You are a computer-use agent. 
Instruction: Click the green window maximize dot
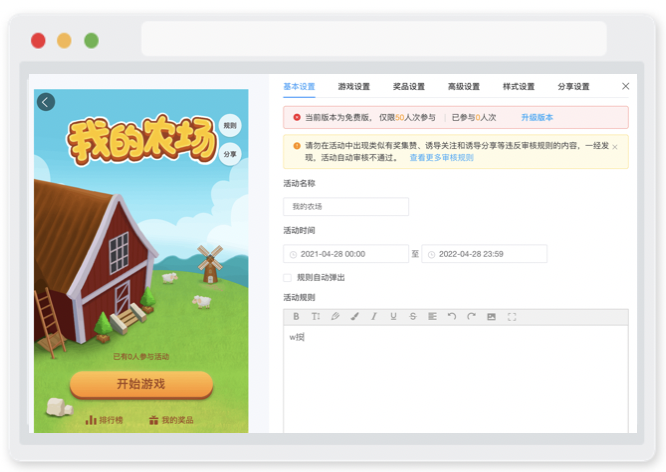pyautogui.click(x=91, y=41)
